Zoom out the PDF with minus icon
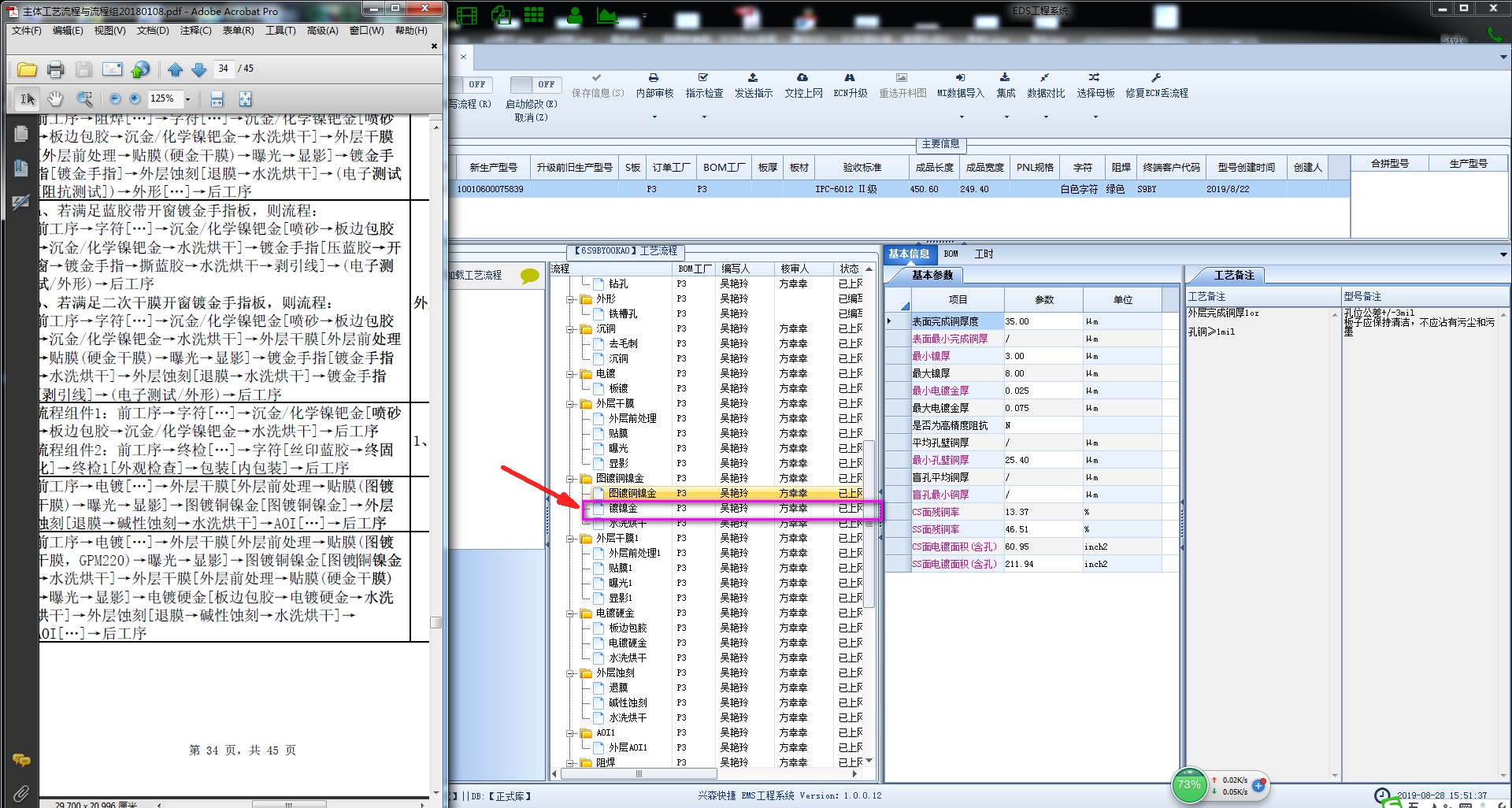This screenshot has width=1512, height=808. click(x=115, y=98)
